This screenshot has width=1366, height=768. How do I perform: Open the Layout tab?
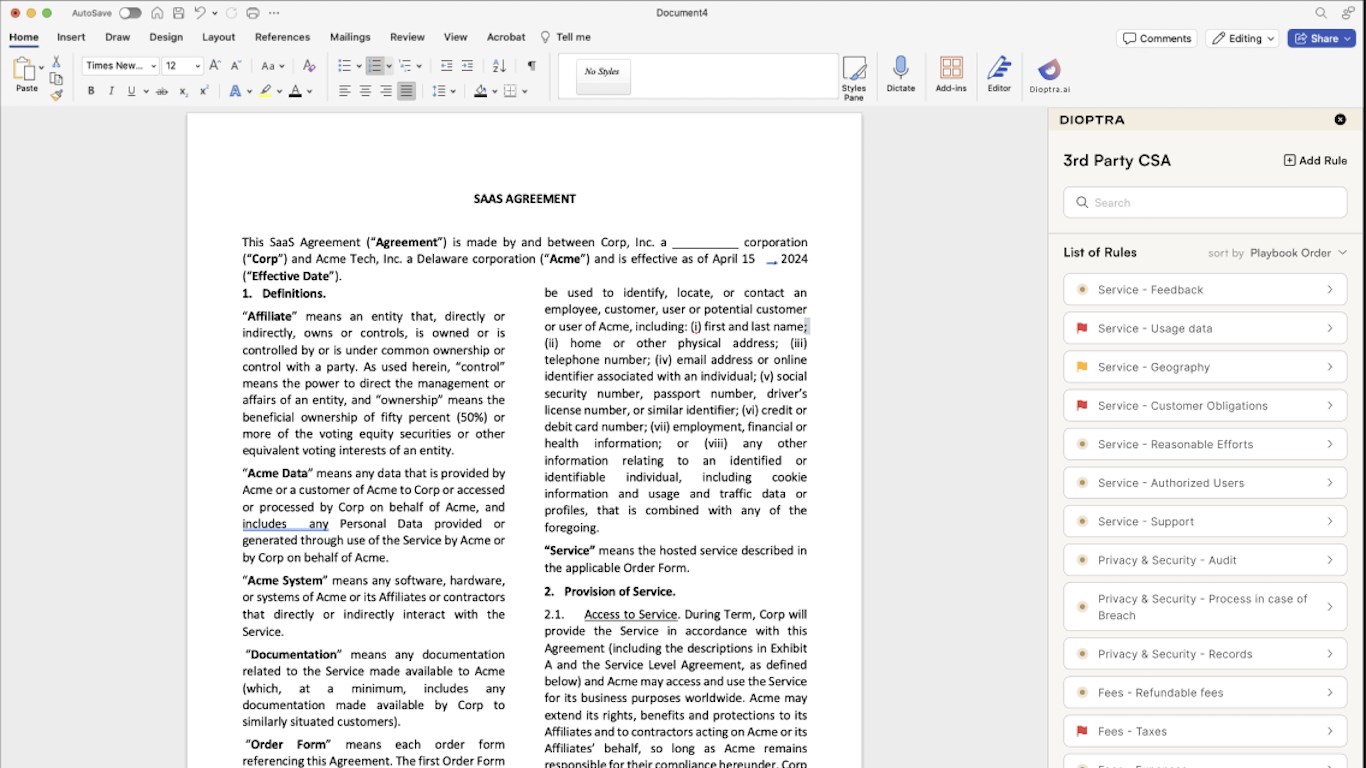pyautogui.click(x=219, y=37)
